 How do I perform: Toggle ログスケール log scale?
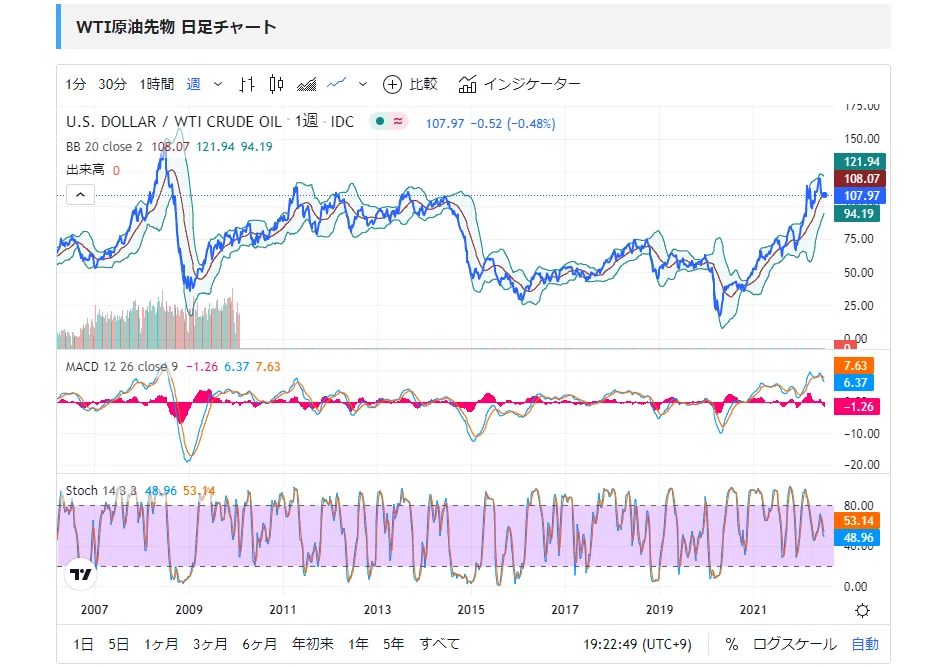(x=795, y=644)
